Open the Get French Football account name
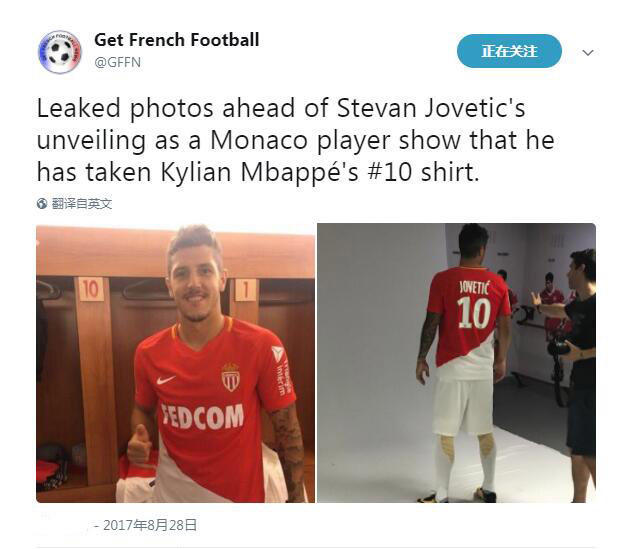The height and width of the screenshot is (549, 631). pyautogui.click(x=177, y=40)
